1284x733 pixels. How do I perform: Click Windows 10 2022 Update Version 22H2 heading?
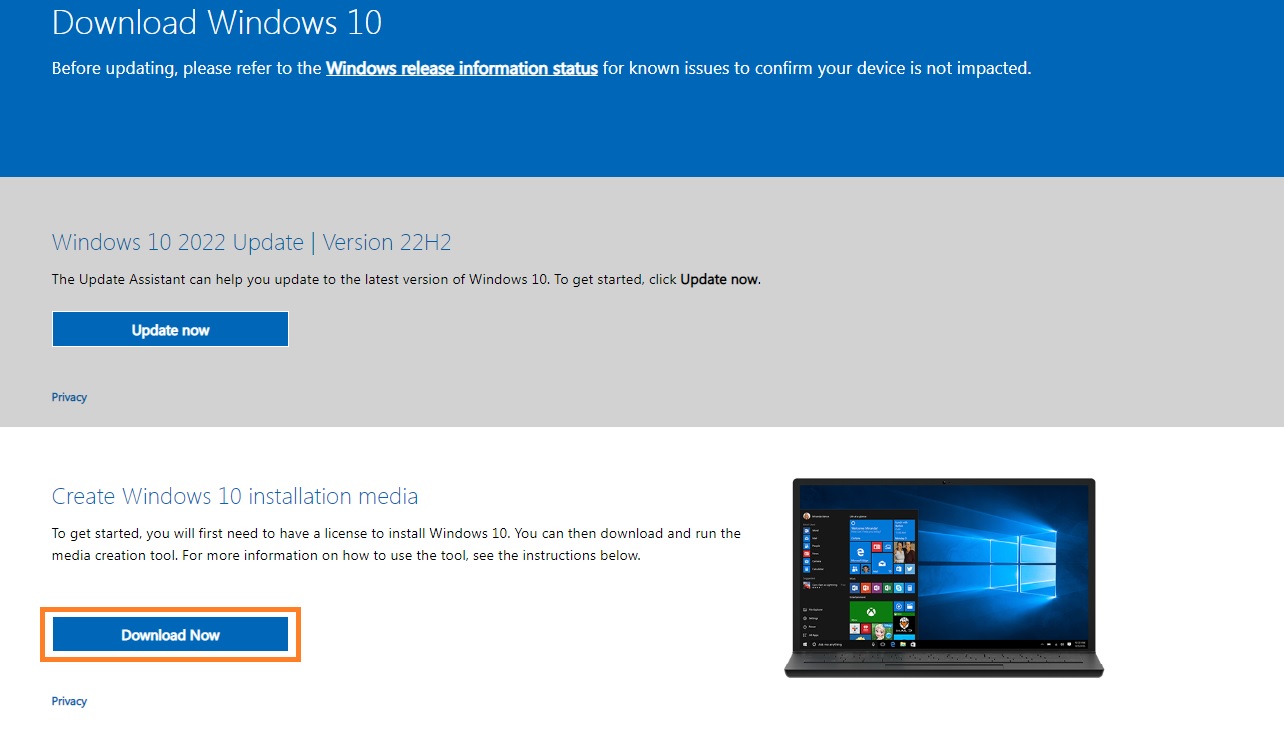252,242
